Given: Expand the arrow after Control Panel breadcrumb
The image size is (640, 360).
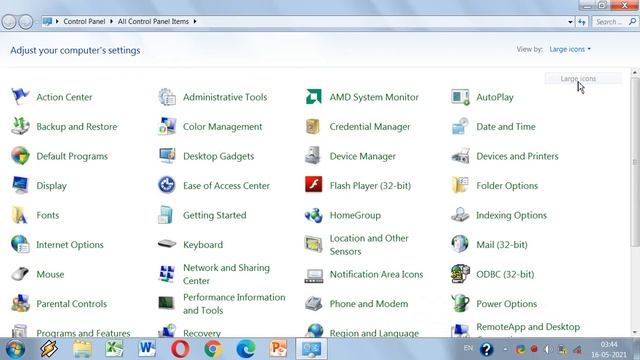Looking at the screenshot, I should [111, 21].
